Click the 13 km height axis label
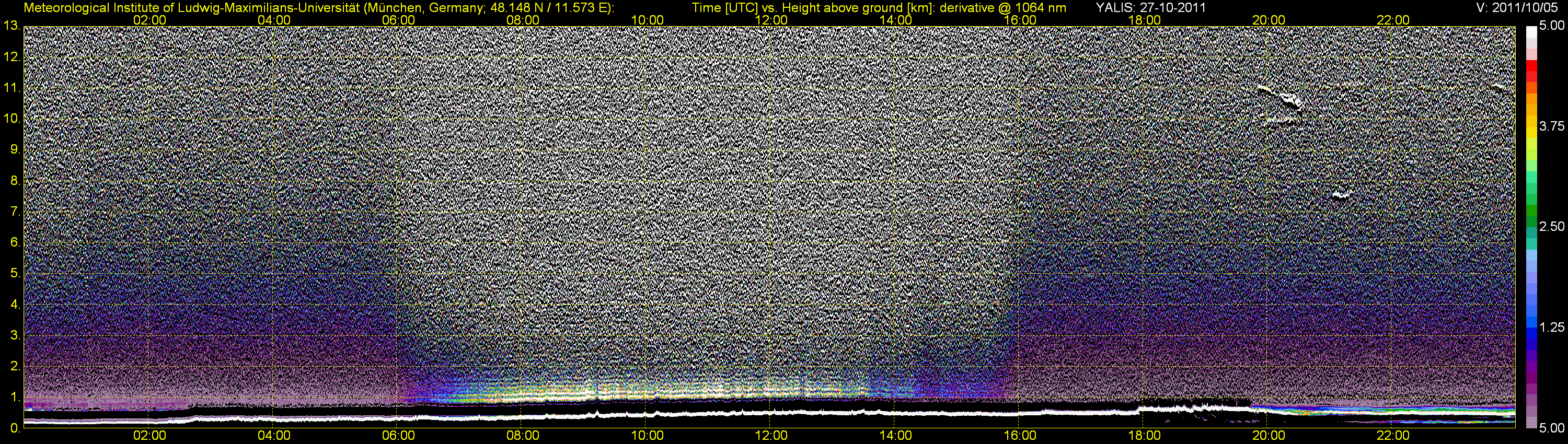Image resolution: width=1568 pixels, height=444 pixels. [11, 26]
